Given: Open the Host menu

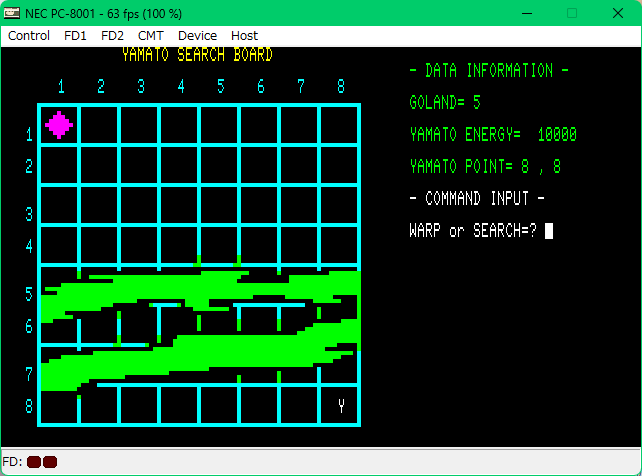Looking at the screenshot, I should pos(244,36).
